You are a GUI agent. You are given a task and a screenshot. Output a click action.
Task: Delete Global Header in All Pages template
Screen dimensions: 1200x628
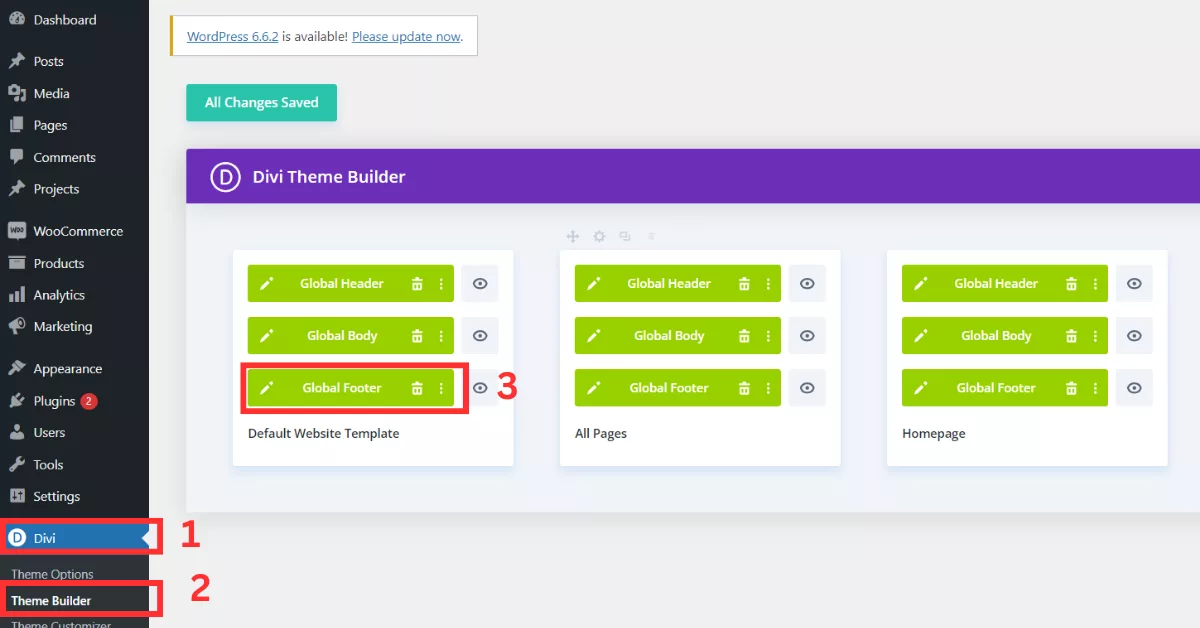pyautogui.click(x=744, y=284)
